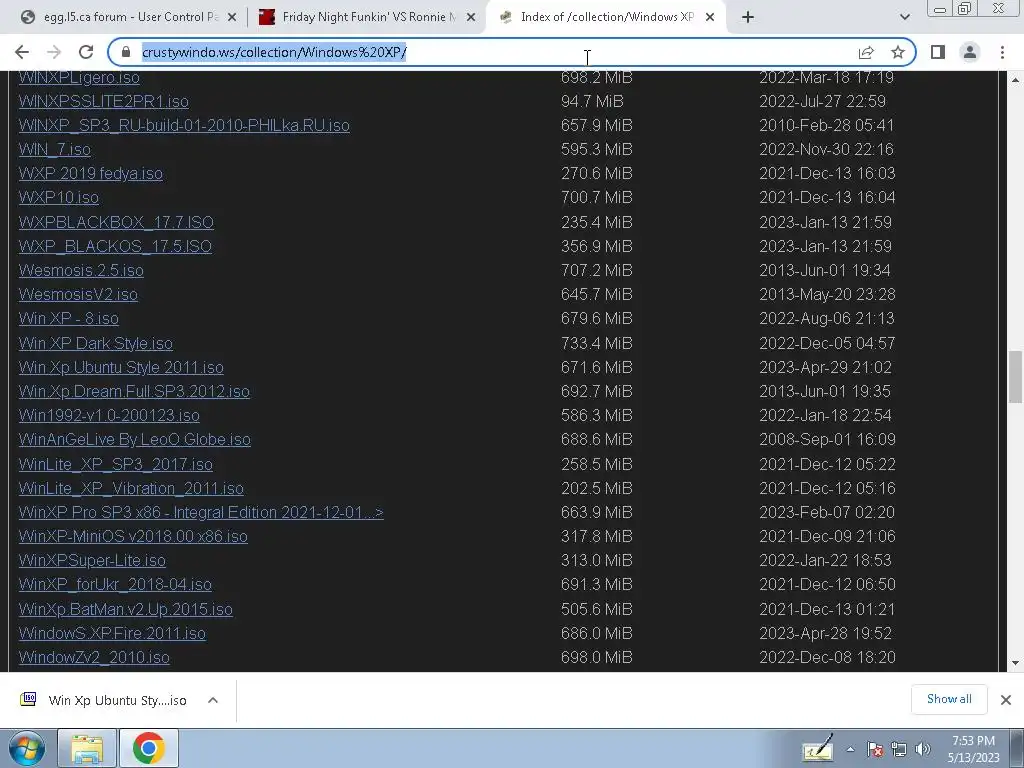
Task: Download WINXPSSLITE2PR1.iso
Action: (x=103, y=101)
